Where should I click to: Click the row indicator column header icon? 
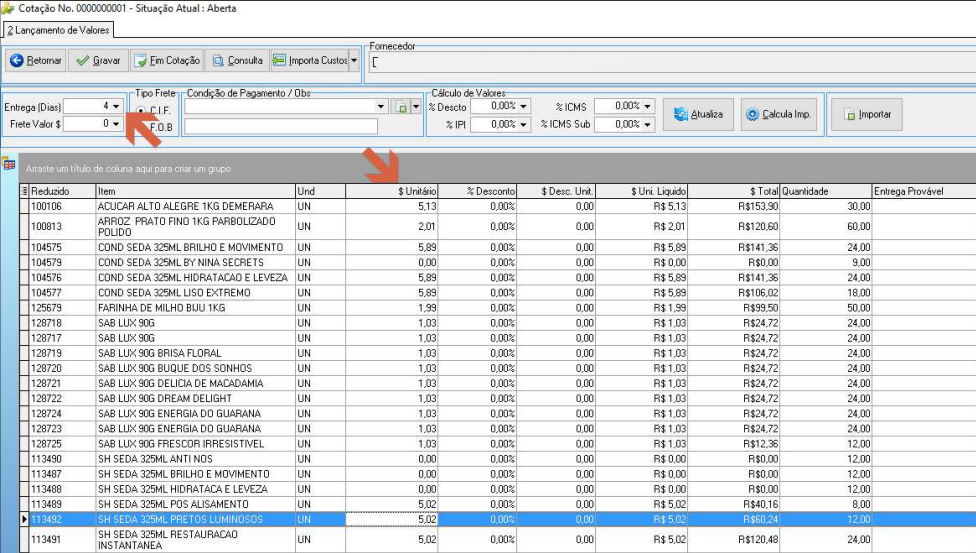tap(24, 191)
